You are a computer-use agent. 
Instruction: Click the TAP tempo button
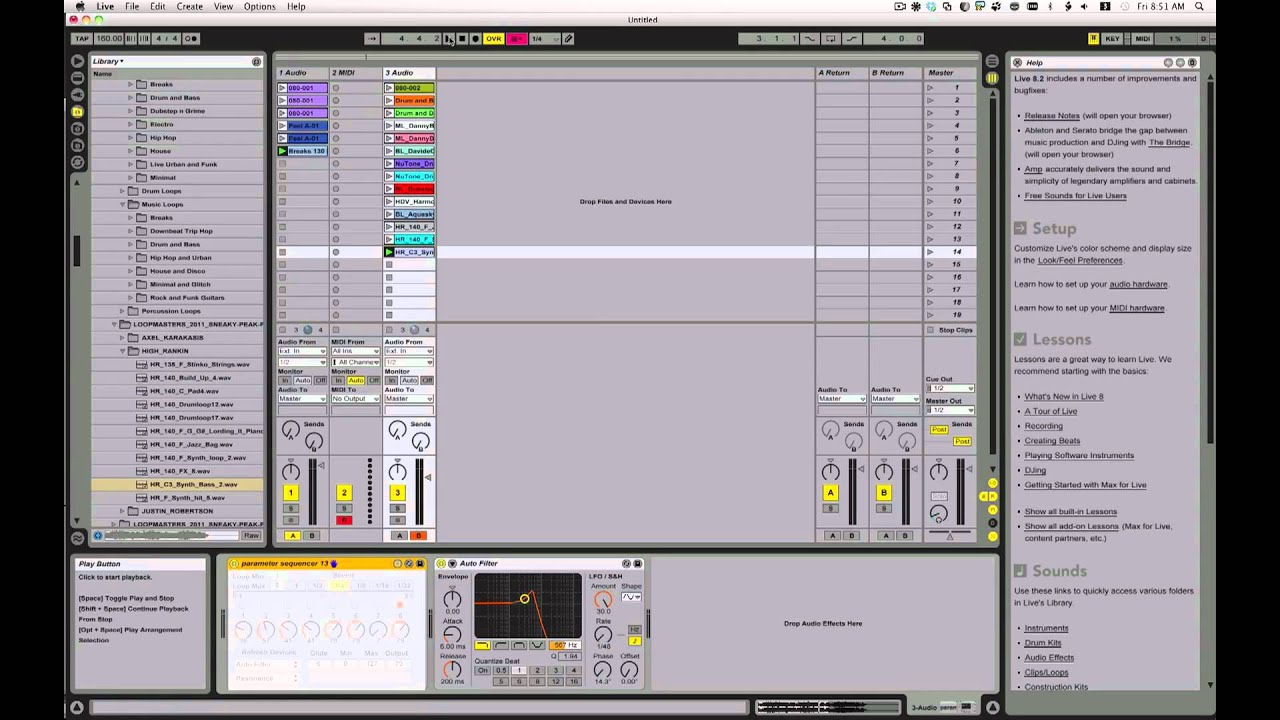pos(82,39)
